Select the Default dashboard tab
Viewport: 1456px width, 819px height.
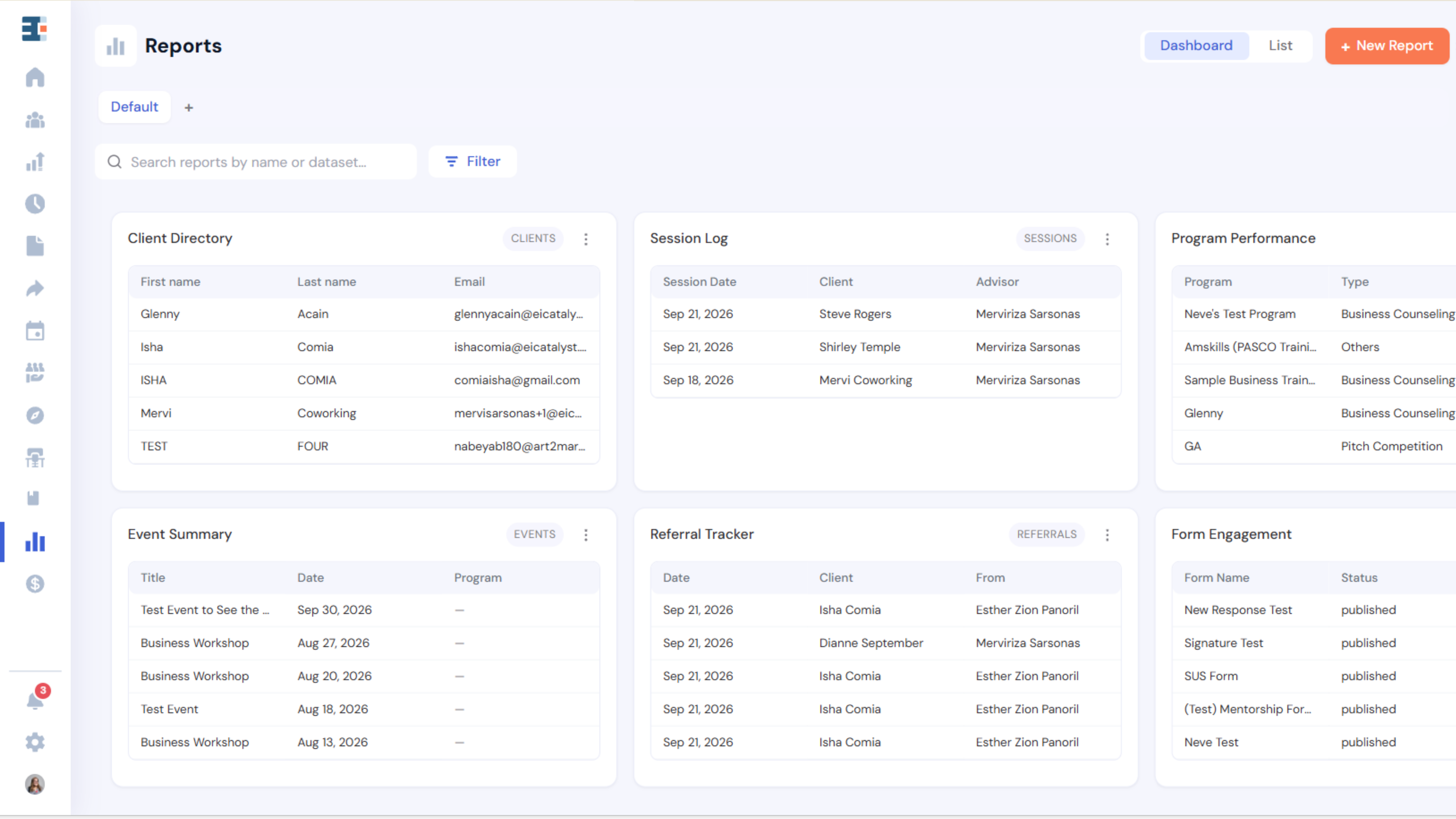click(134, 107)
